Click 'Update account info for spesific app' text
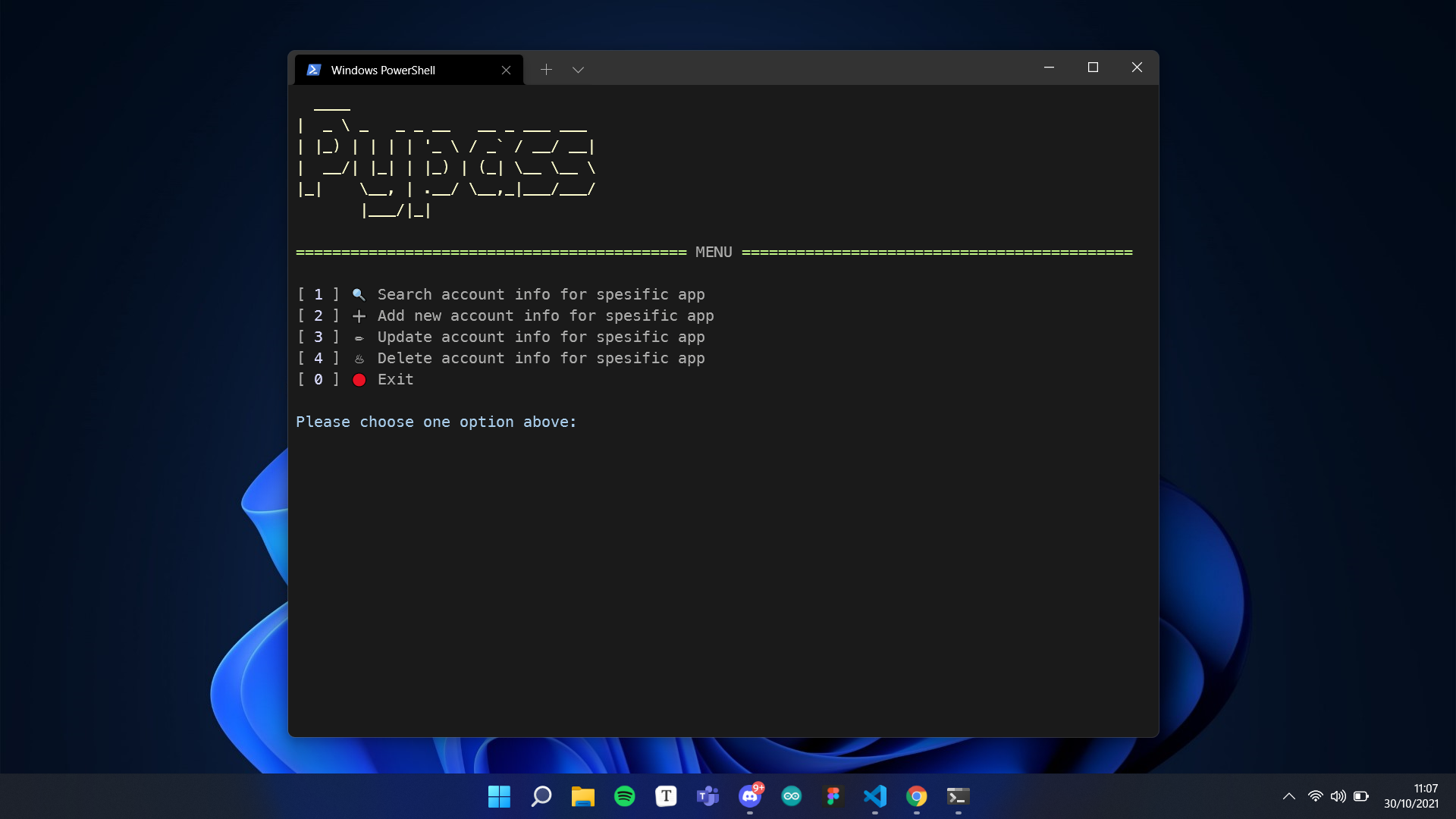Screen dimensions: 1456x819 pos(541,337)
